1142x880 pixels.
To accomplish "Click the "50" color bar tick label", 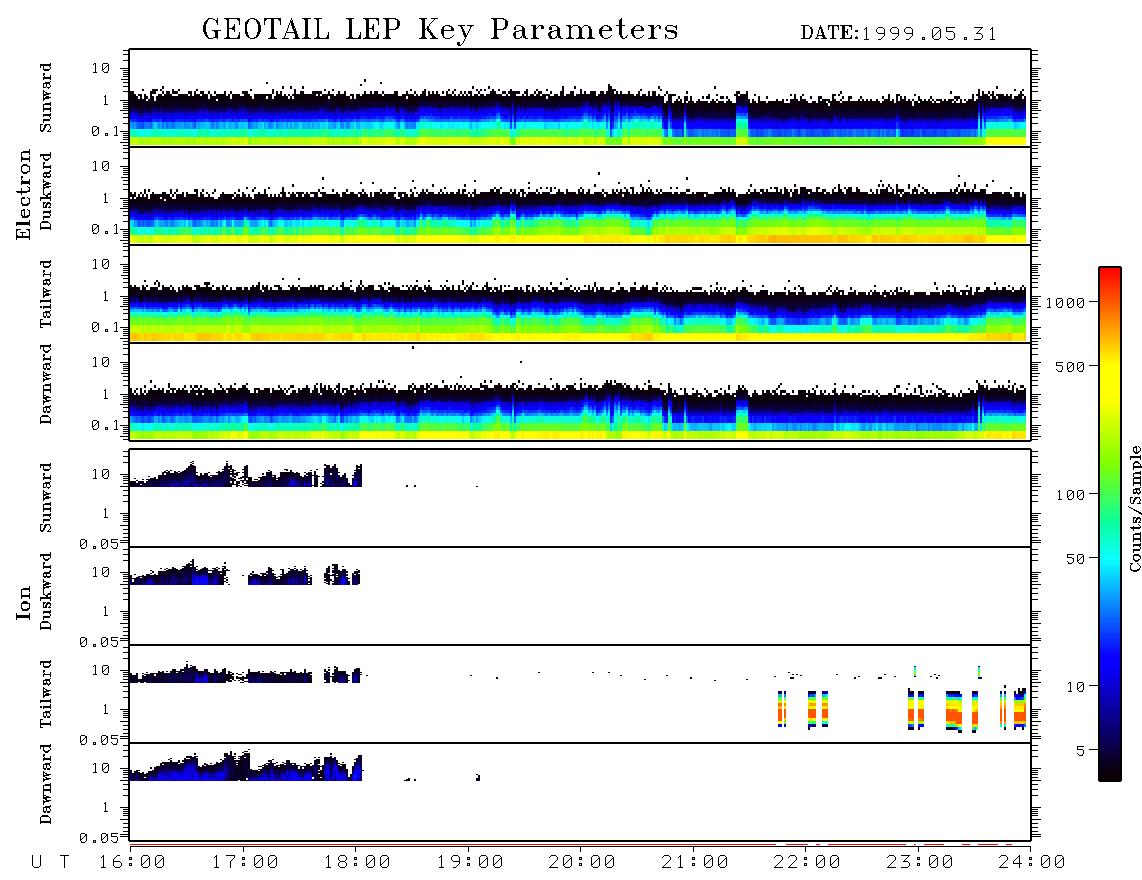I will click(1075, 559).
